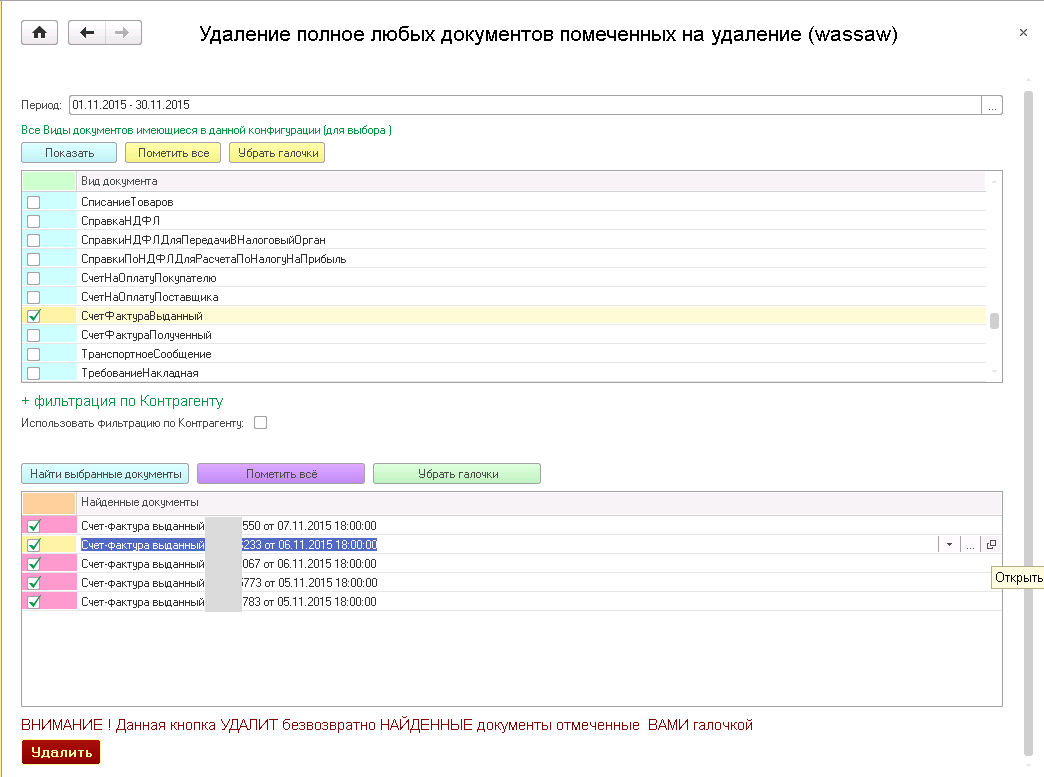
Task: Edit the Период date range field
Action: (525, 105)
